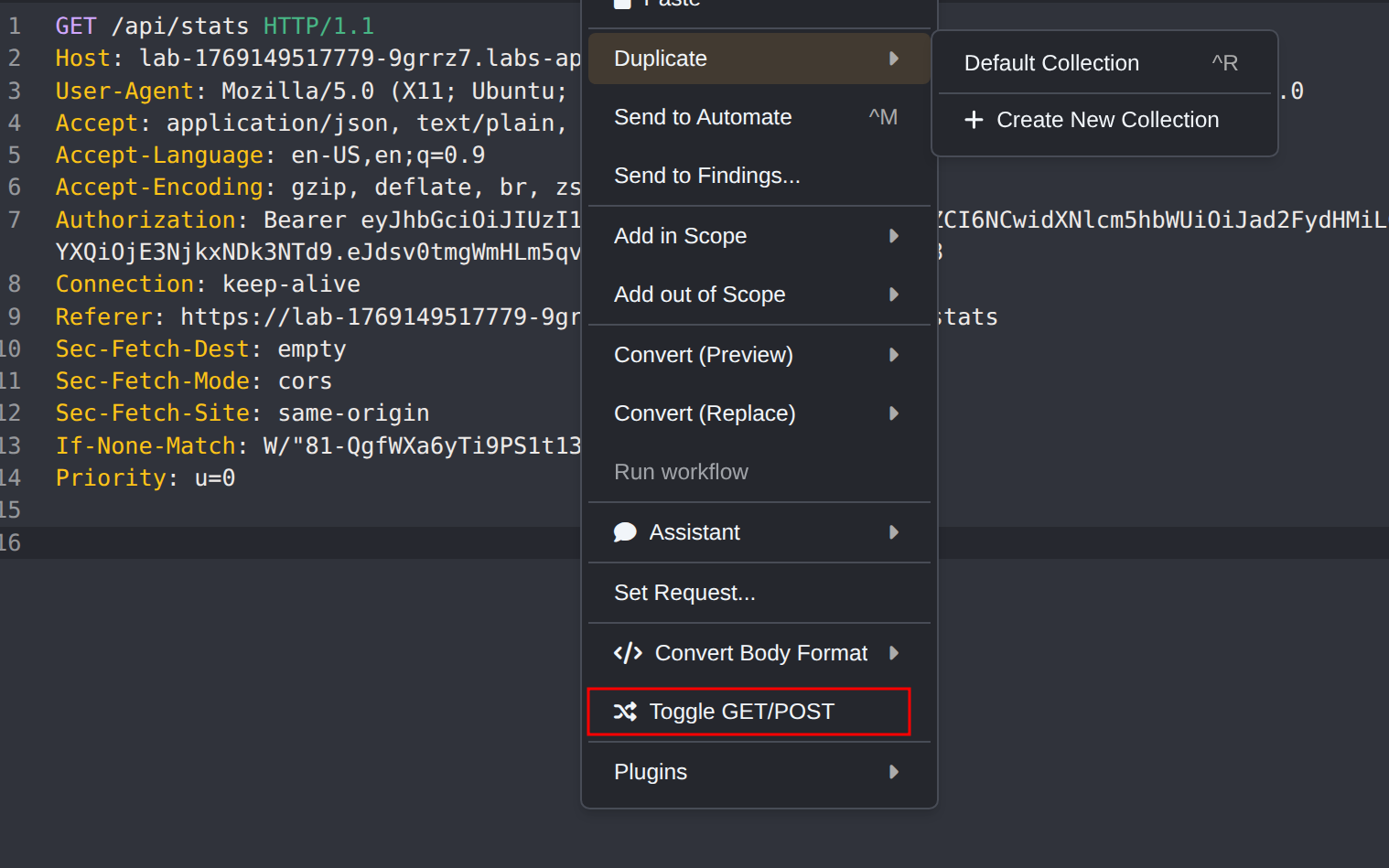
Task: Expand the Add in Scope submenu arrow
Action: 894,236
